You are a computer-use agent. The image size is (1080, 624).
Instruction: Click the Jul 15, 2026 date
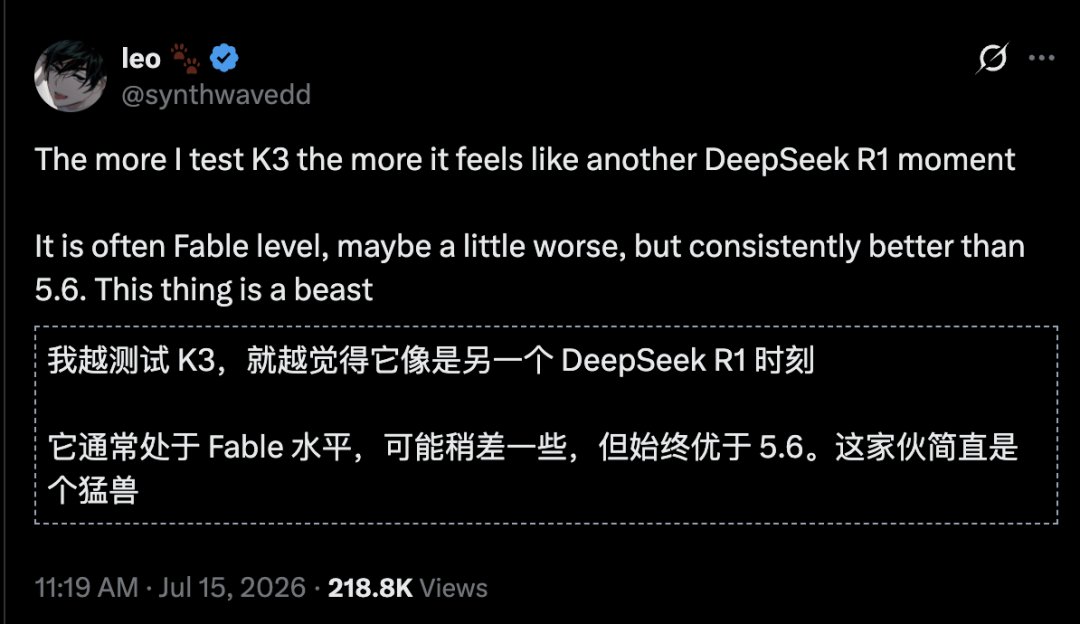click(232, 587)
